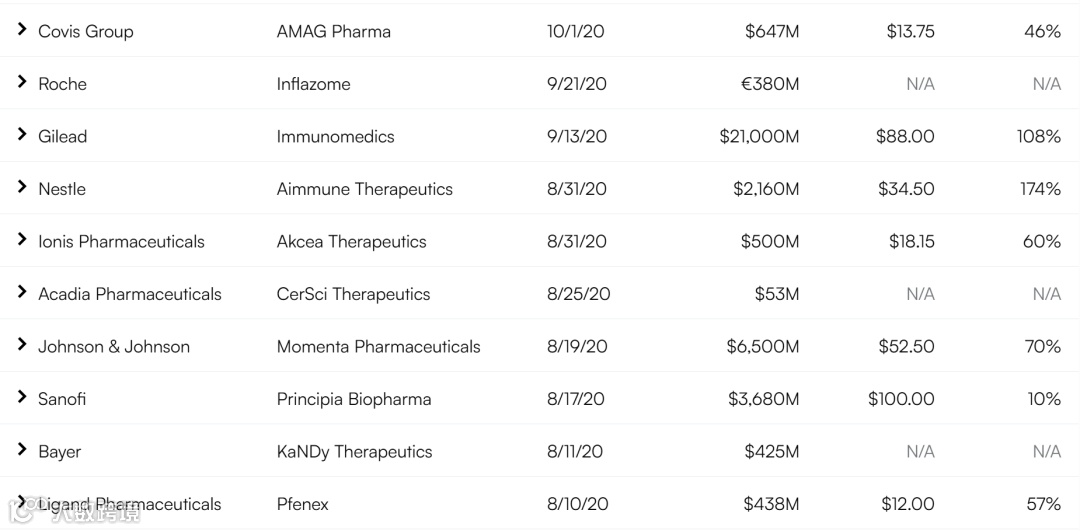Select the 174% premium cell
Viewport: 1080px width, 531px height.
tap(1040, 189)
